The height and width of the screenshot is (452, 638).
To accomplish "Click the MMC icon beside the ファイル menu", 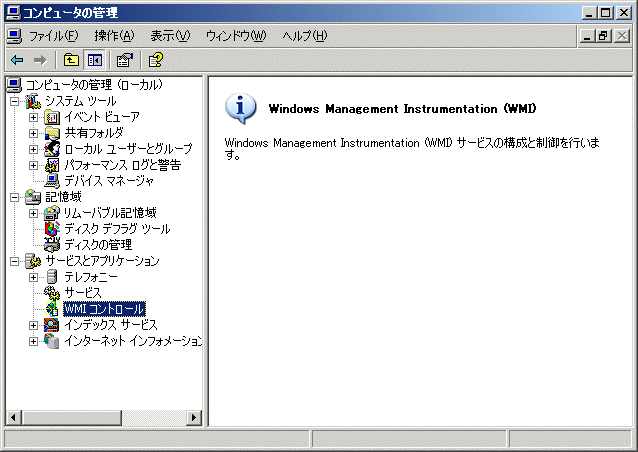I will [x=14, y=36].
